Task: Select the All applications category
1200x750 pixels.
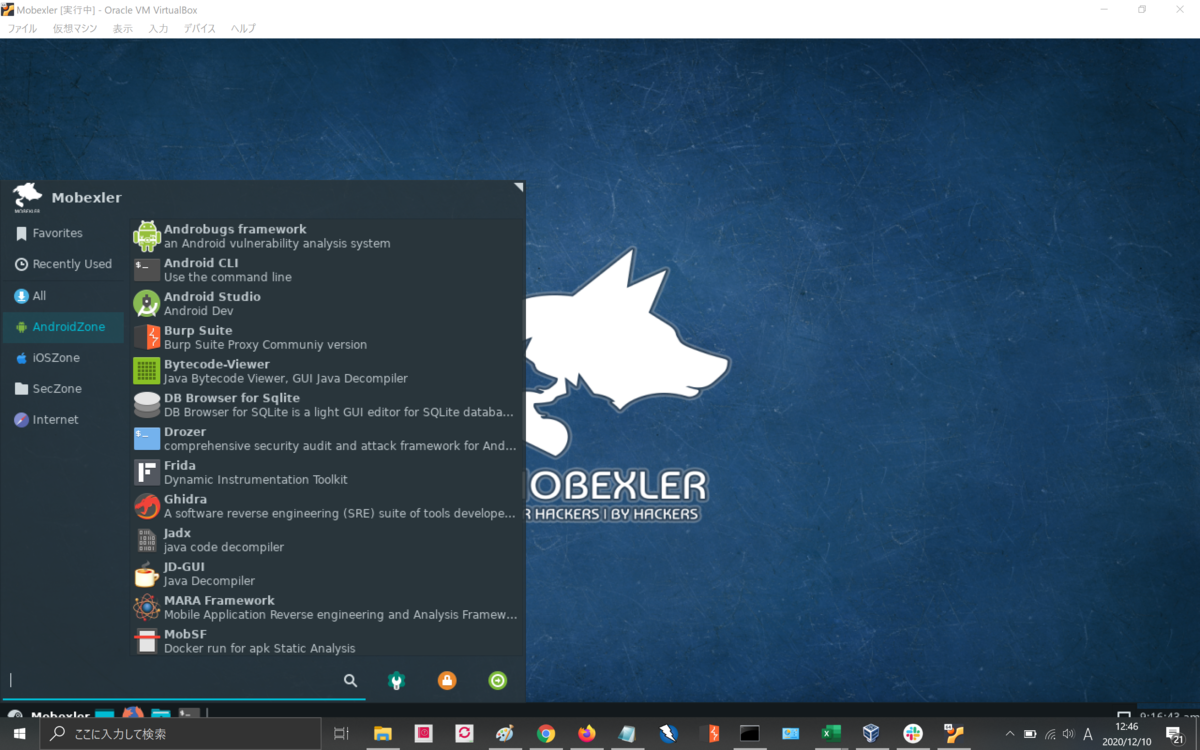Action: click(x=64, y=296)
